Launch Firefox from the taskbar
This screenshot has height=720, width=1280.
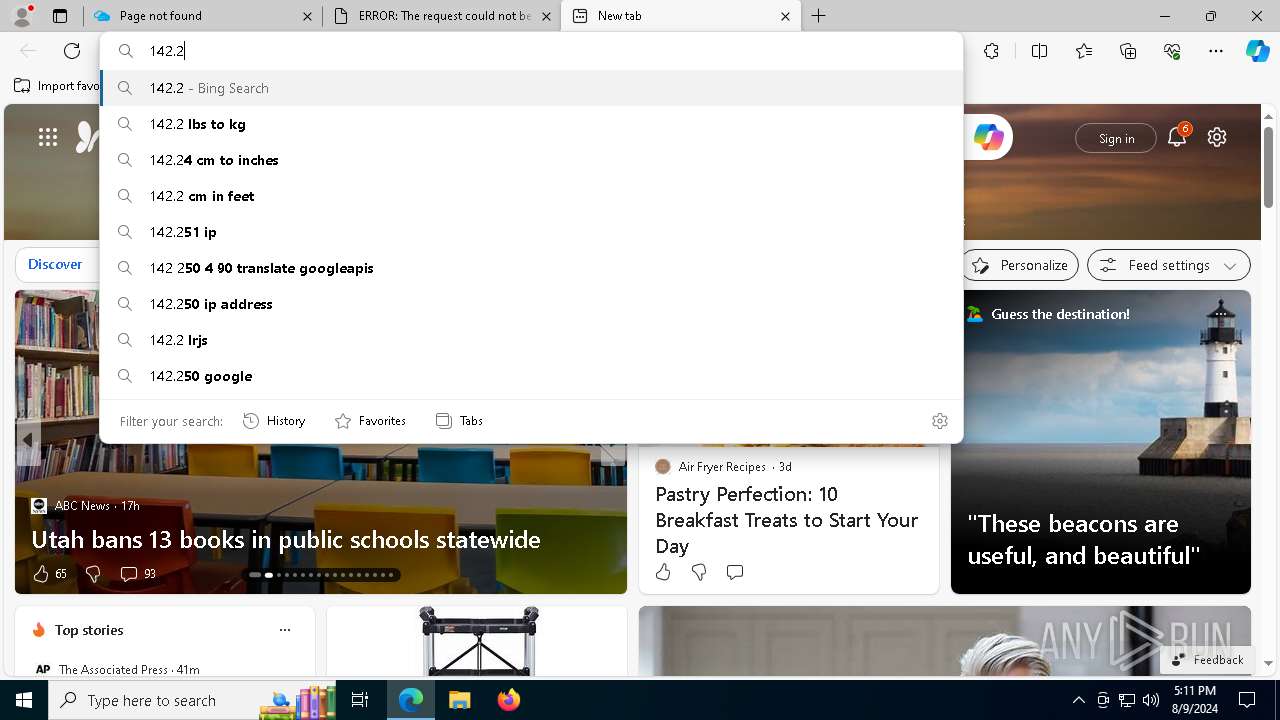[x=508, y=700]
